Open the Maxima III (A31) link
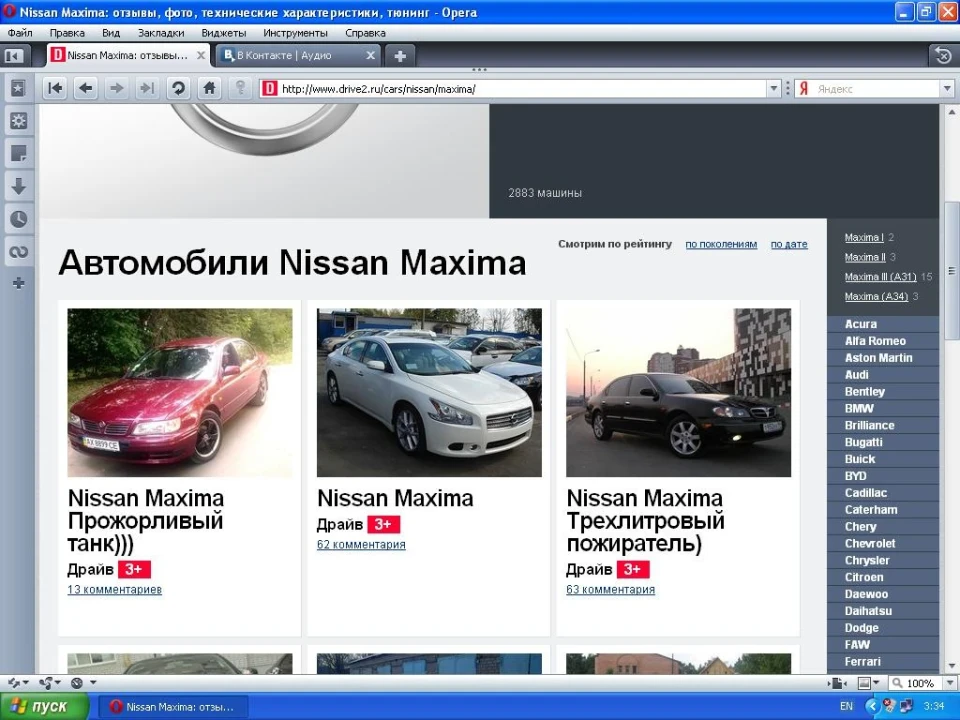This screenshot has width=960, height=720. (880, 277)
